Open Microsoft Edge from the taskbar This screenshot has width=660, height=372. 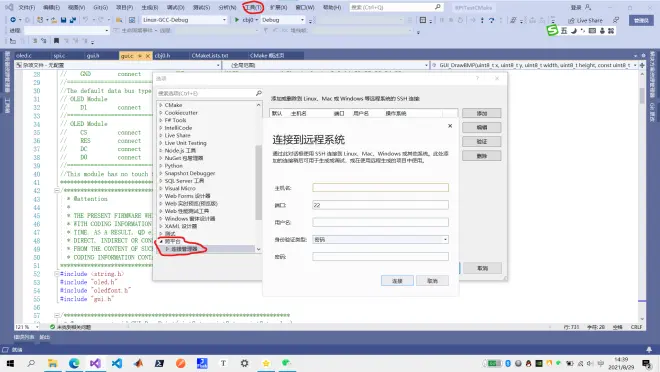(x=74, y=363)
